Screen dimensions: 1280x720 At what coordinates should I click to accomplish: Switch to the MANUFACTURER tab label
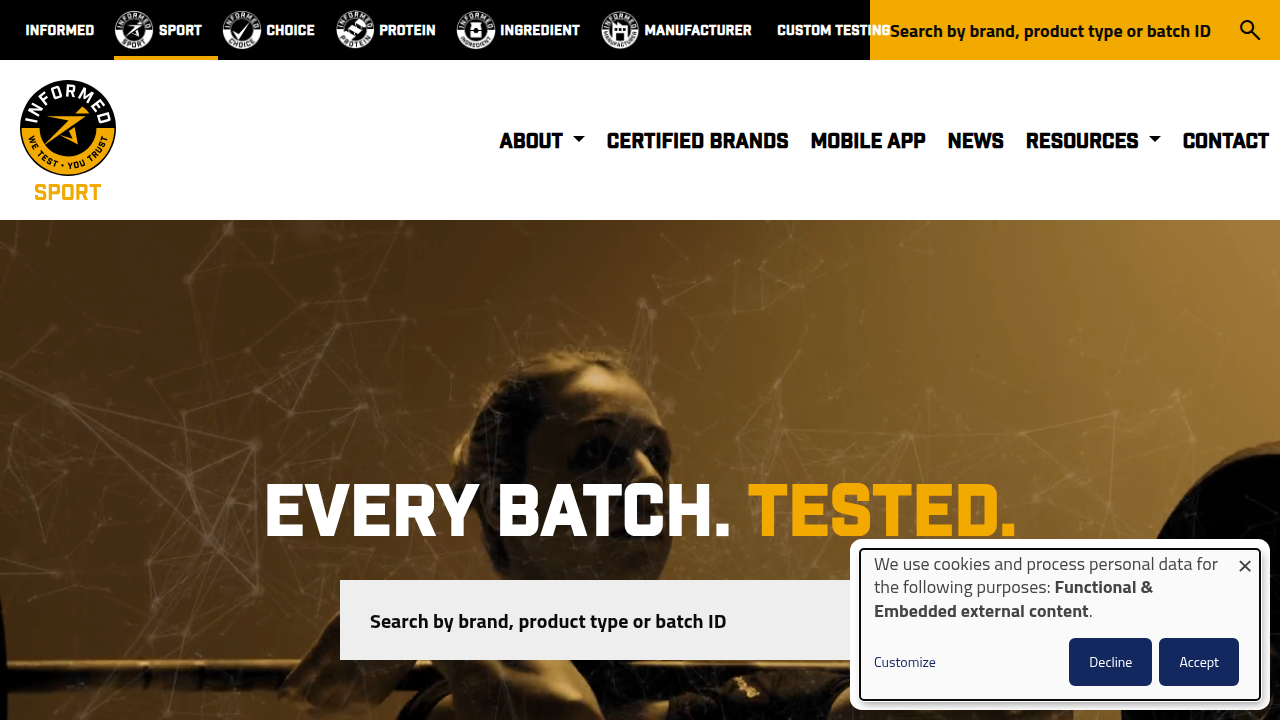pos(698,30)
